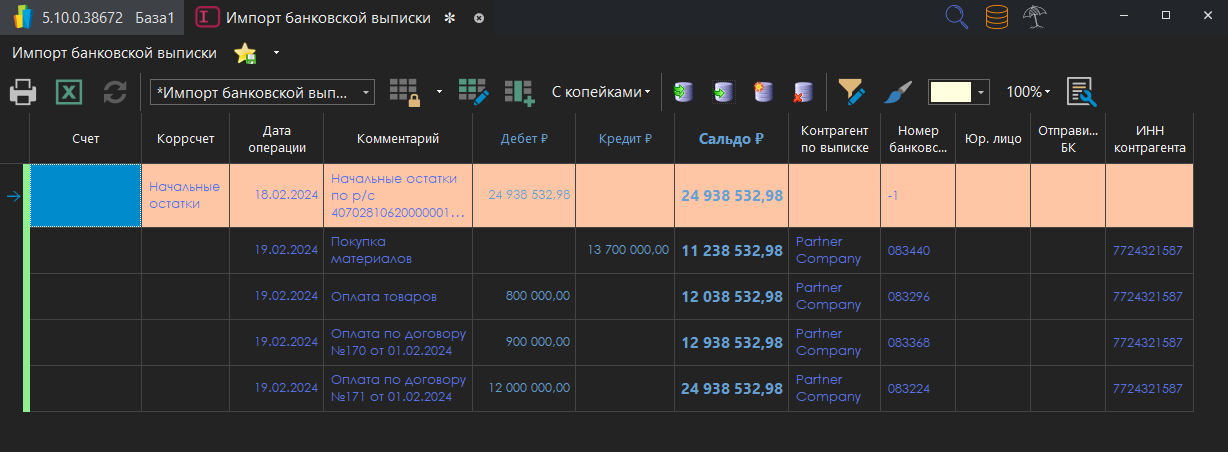Click 'Оплата по договору №171' cell
Viewport: 1228px width, 452px height.
point(398,388)
